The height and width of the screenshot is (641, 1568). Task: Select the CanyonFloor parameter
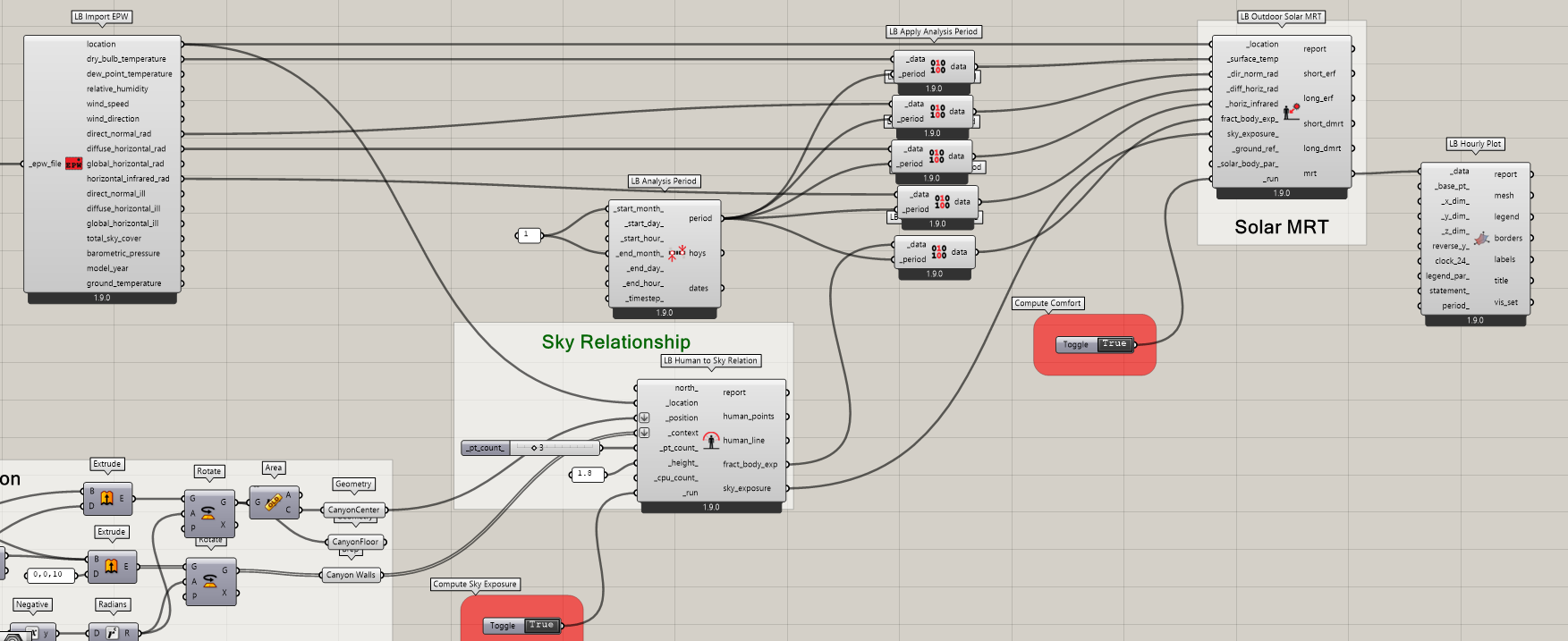click(x=355, y=542)
